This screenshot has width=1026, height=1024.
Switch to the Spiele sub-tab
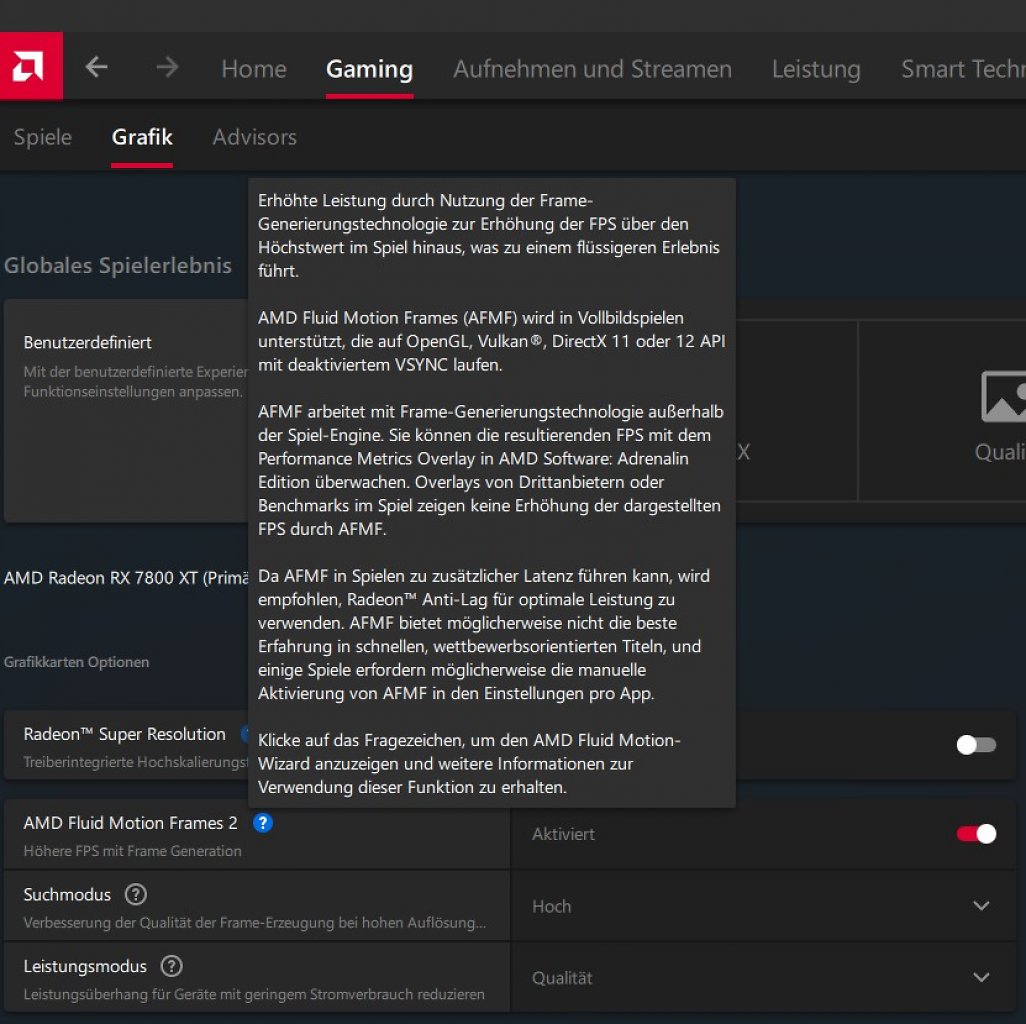coord(43,137)
